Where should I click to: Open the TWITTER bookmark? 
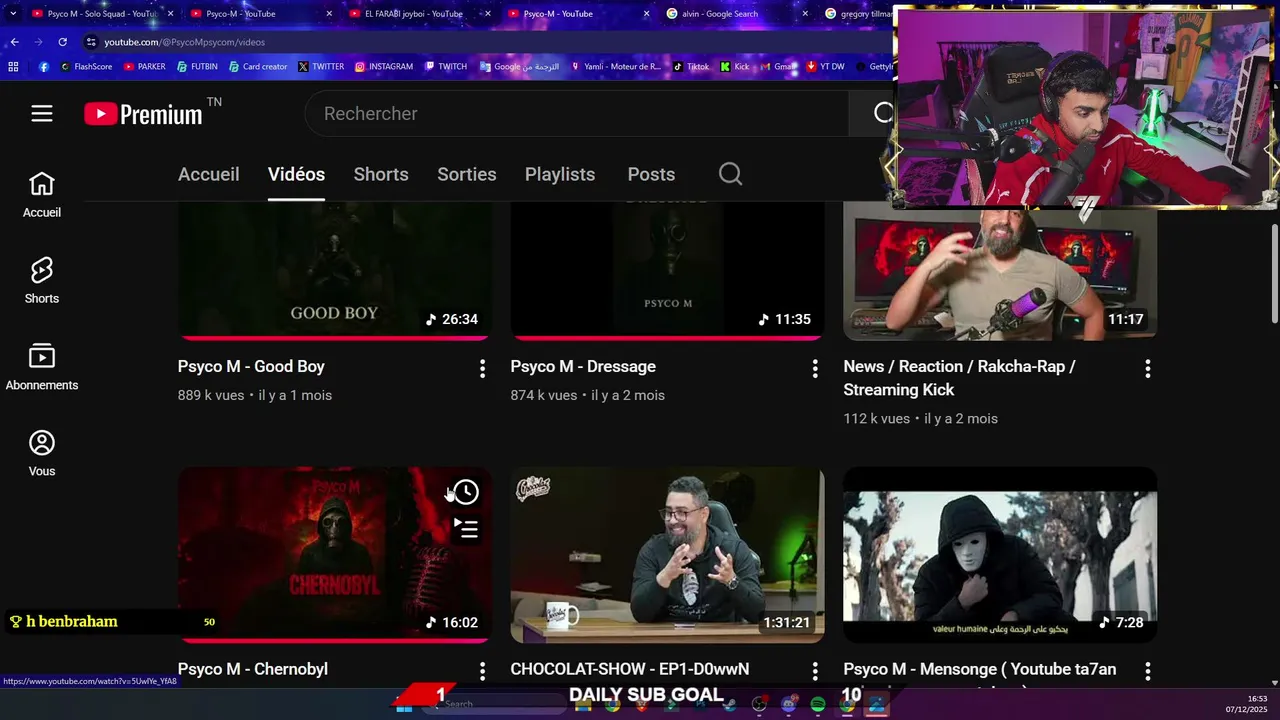click(321, 67)
